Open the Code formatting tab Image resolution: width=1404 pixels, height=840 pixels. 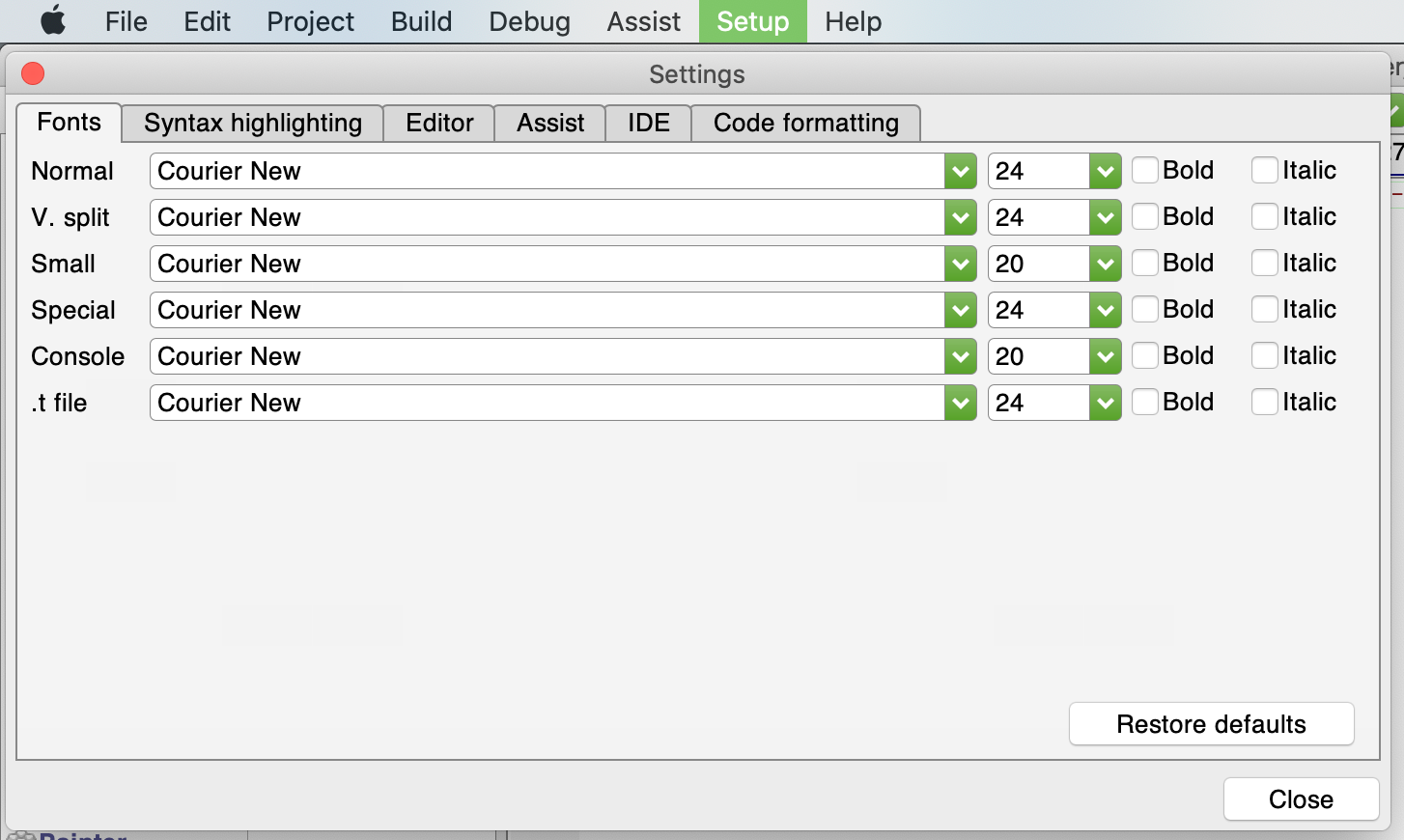tap(805, 124)
